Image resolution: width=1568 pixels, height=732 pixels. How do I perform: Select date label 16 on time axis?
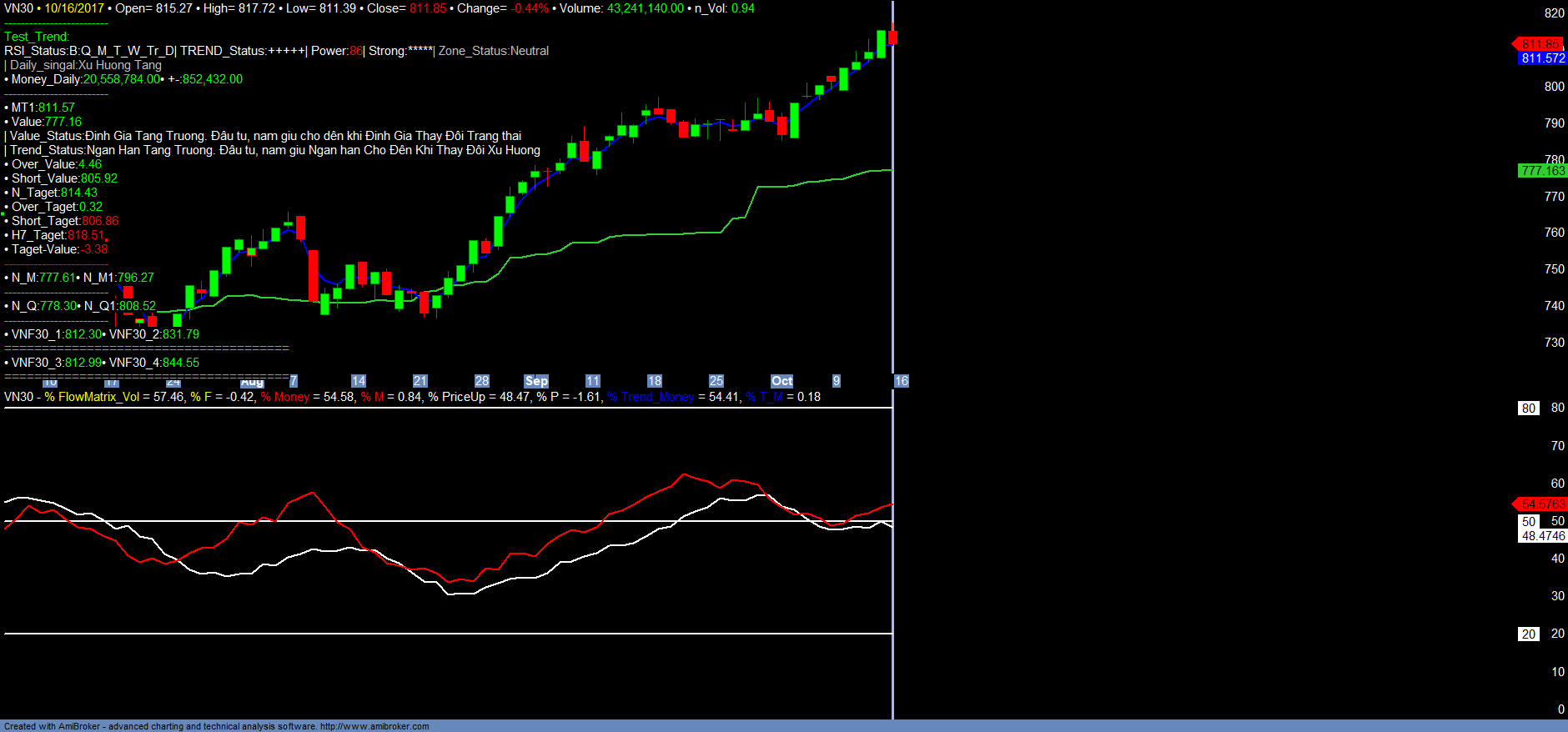pos(901,381)
